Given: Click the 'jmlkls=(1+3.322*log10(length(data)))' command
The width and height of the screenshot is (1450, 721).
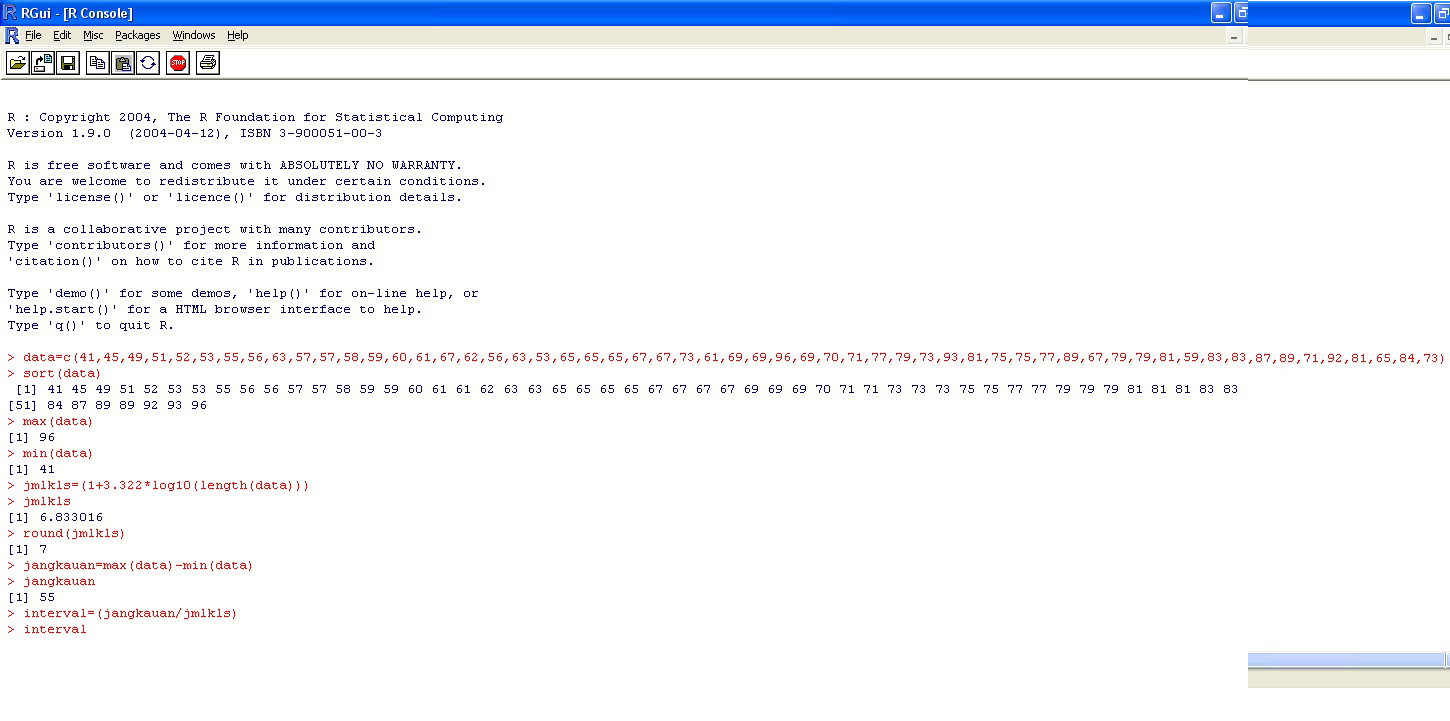Looking at the screenshot, I should tap(158, 485).
